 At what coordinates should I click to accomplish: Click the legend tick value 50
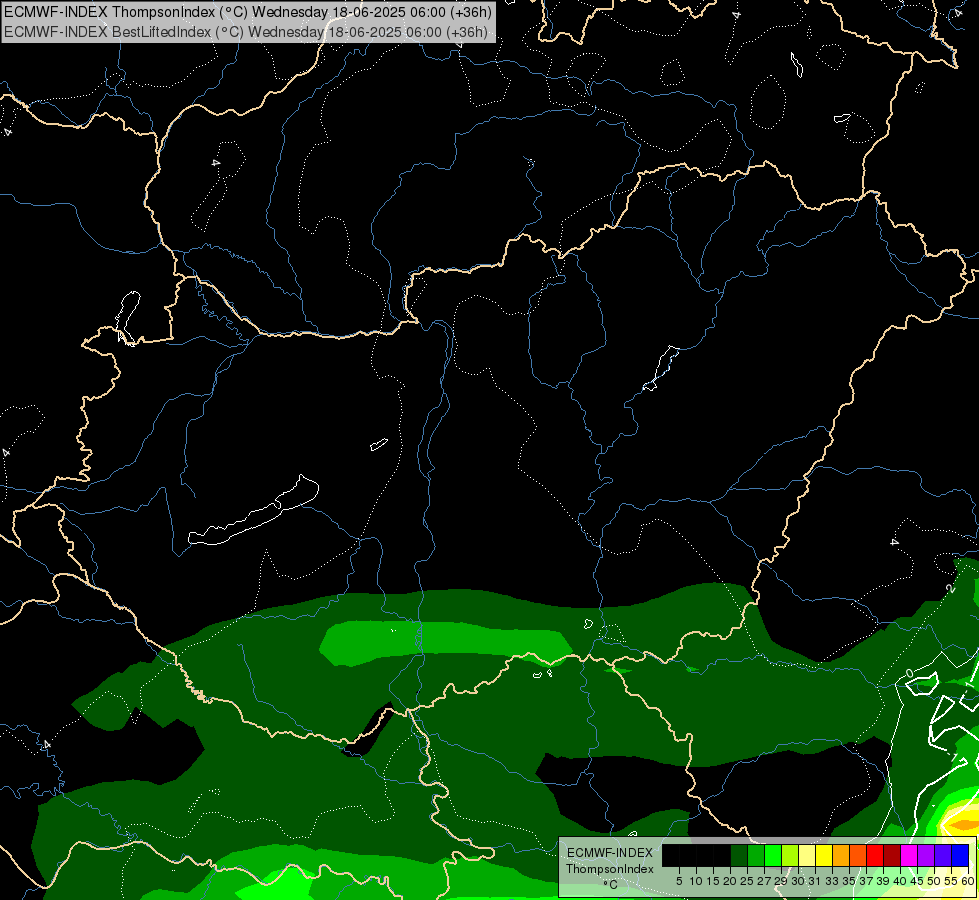(935, 881)
